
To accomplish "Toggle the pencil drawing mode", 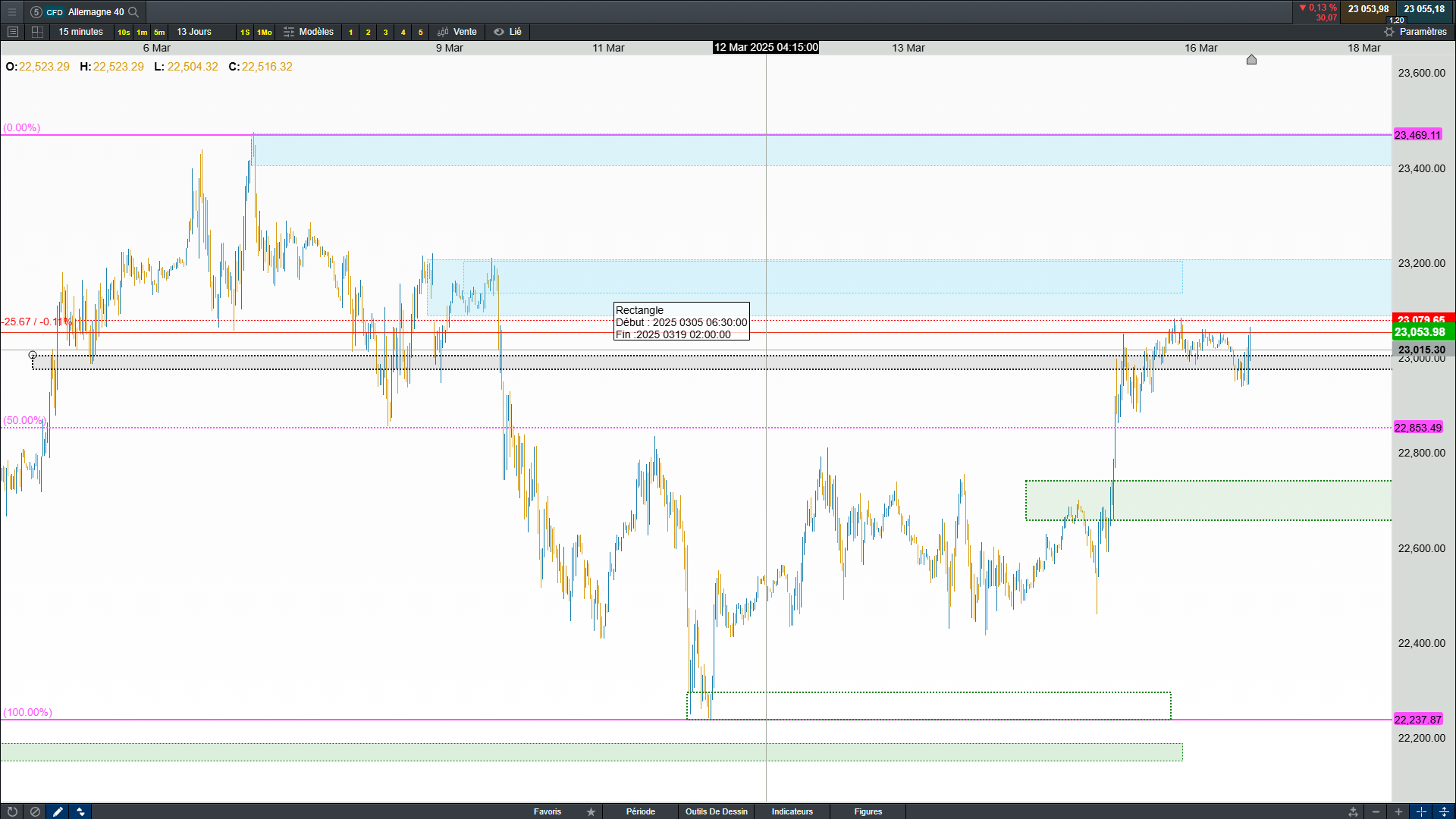I will [58, 811].
